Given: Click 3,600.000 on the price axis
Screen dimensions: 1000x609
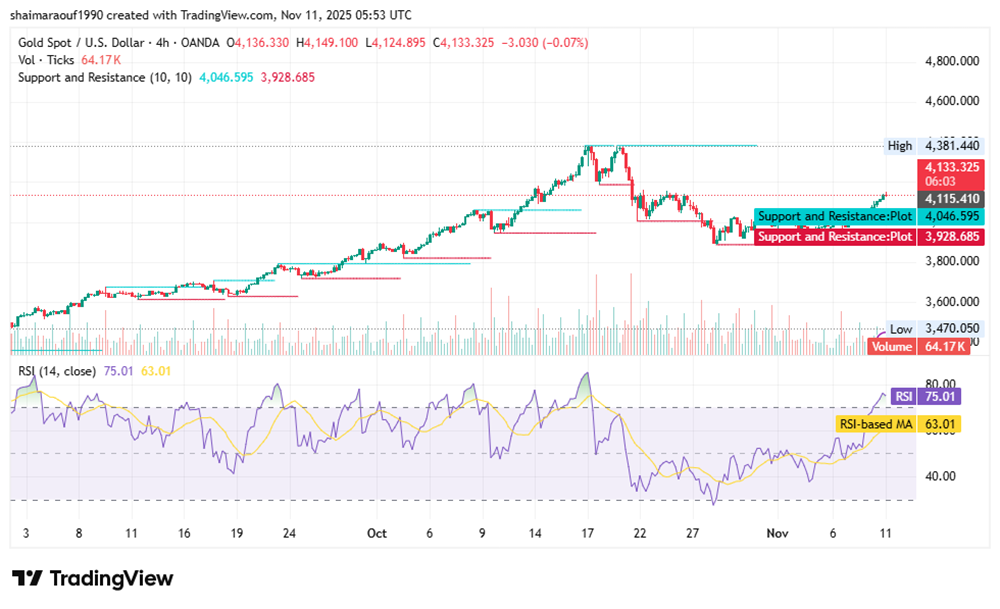Looking at the screenshot, I should click(x=950, y=301).
